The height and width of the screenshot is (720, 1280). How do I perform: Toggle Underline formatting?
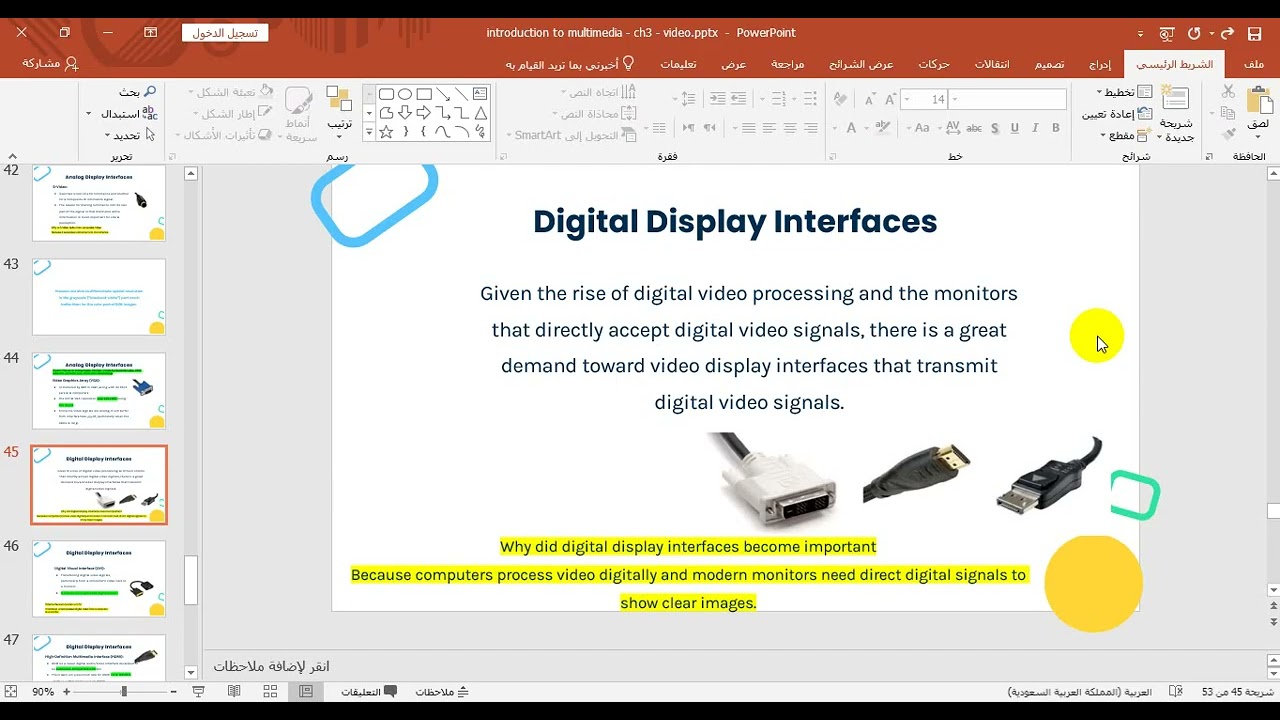coord(1014,128)
